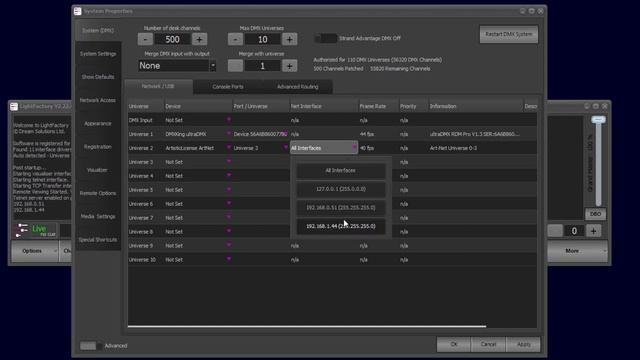Open Network Access sidebar section
The height and width of the screenshot is (360, 640).
point(98,100)
